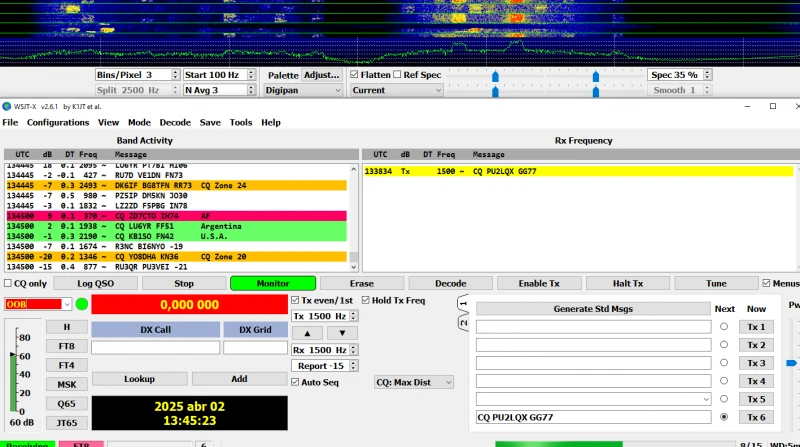Click the Erase button
This screenshot has height=447, width=800.
click(362, 284)
